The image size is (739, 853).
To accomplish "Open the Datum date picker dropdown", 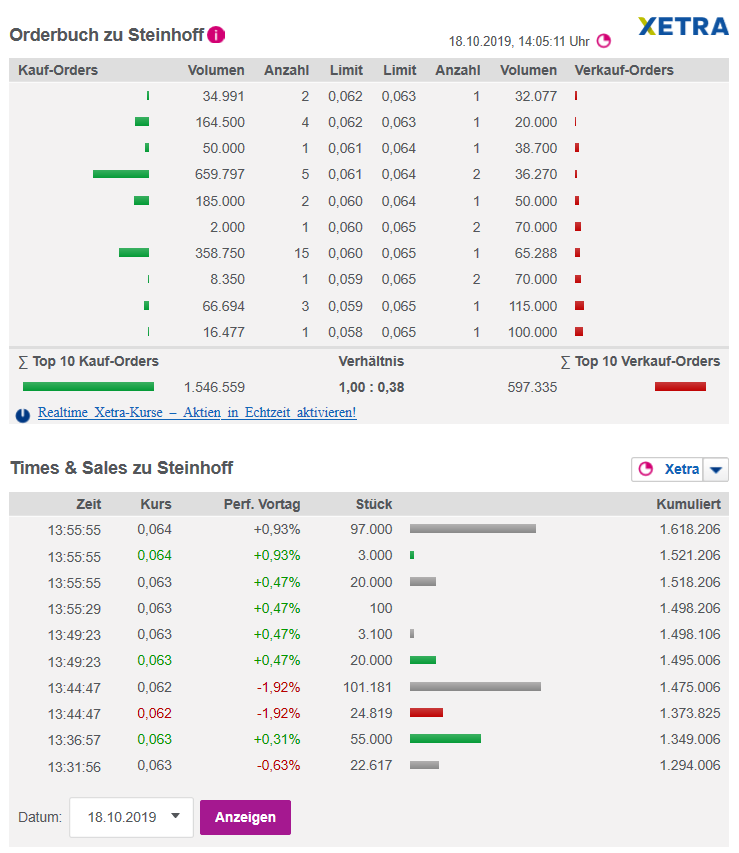I will (x=131, y=817).
